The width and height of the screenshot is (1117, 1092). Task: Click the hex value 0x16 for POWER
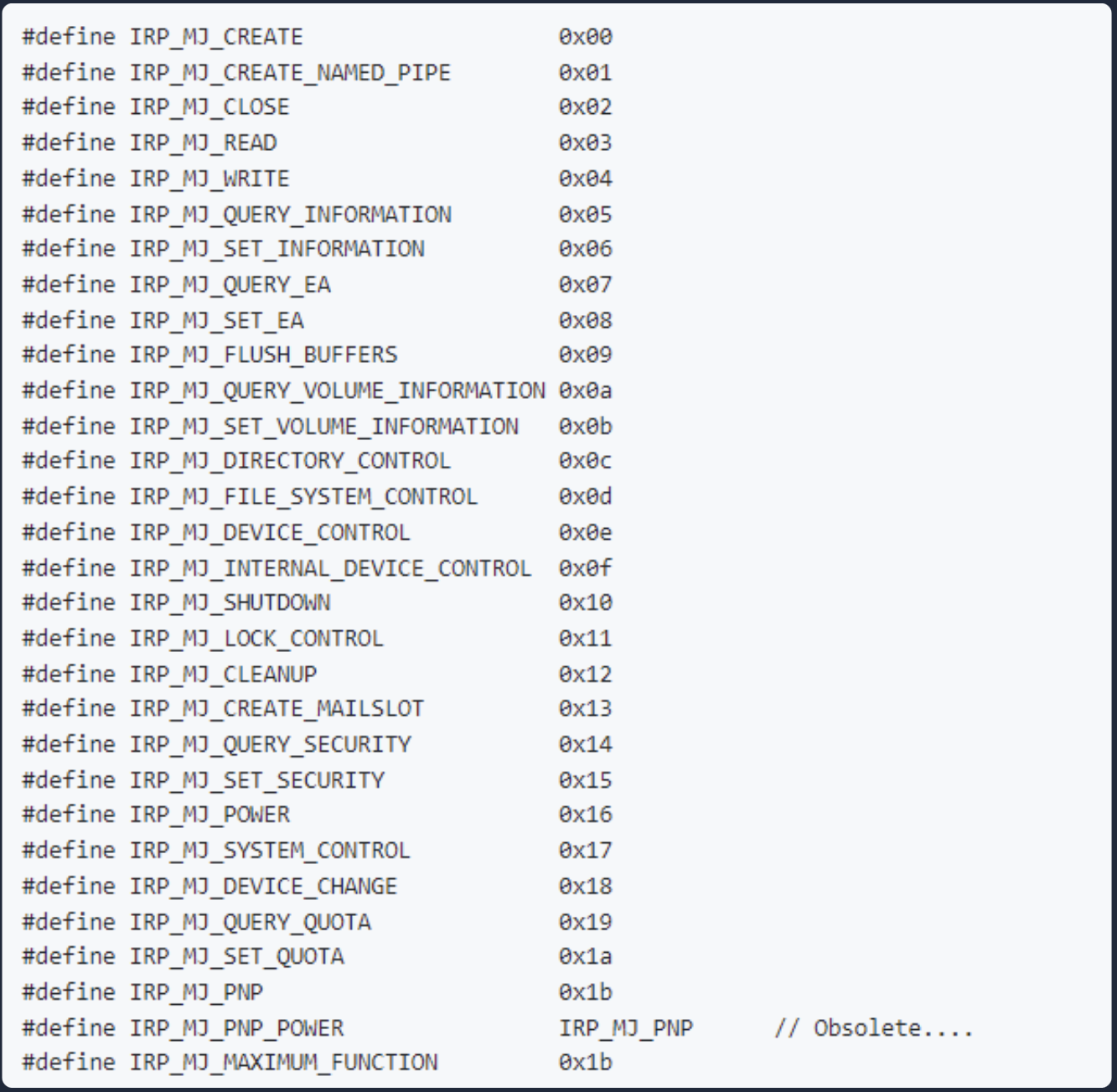pyautogui.click(x=585, y=815)
